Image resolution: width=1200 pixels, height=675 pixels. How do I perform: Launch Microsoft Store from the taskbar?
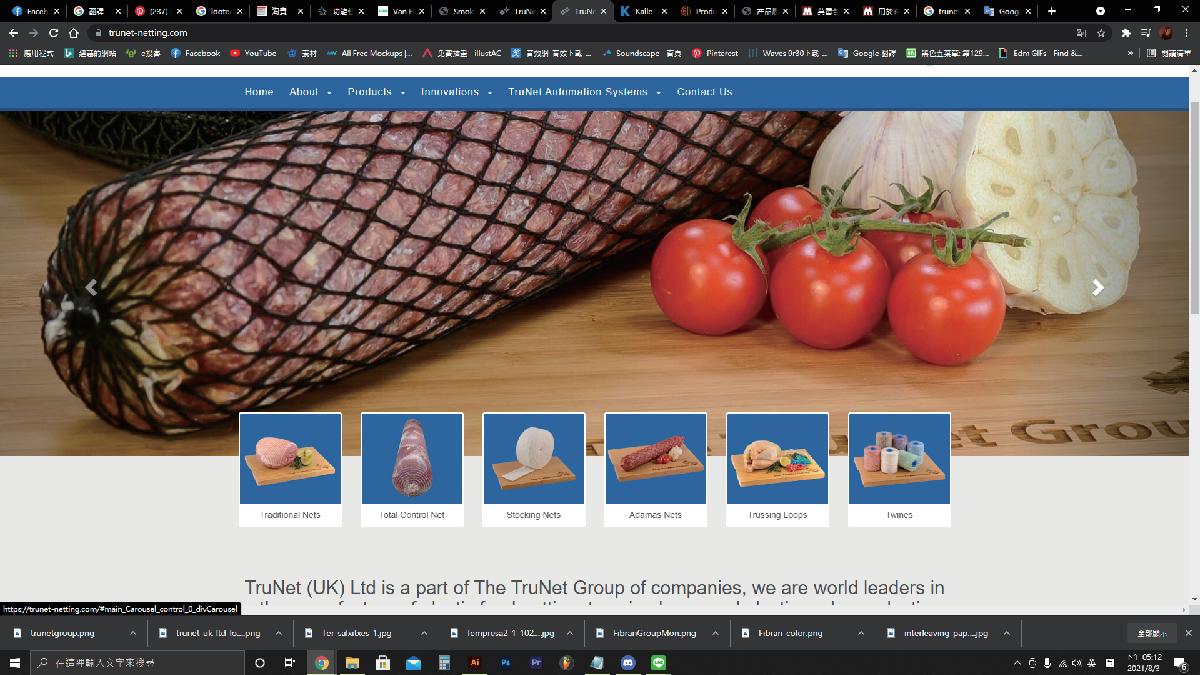pos(383,663)
